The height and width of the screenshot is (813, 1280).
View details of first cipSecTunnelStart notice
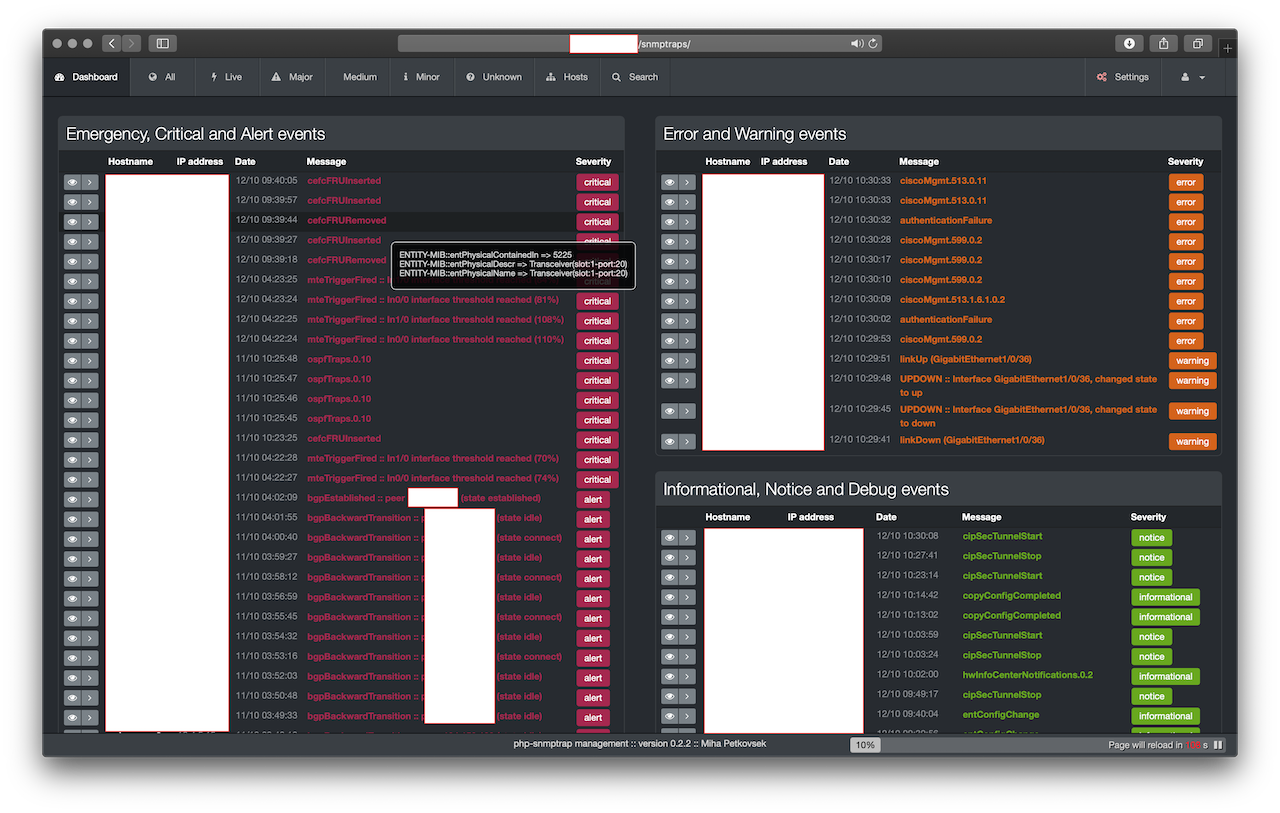(670, 537)
